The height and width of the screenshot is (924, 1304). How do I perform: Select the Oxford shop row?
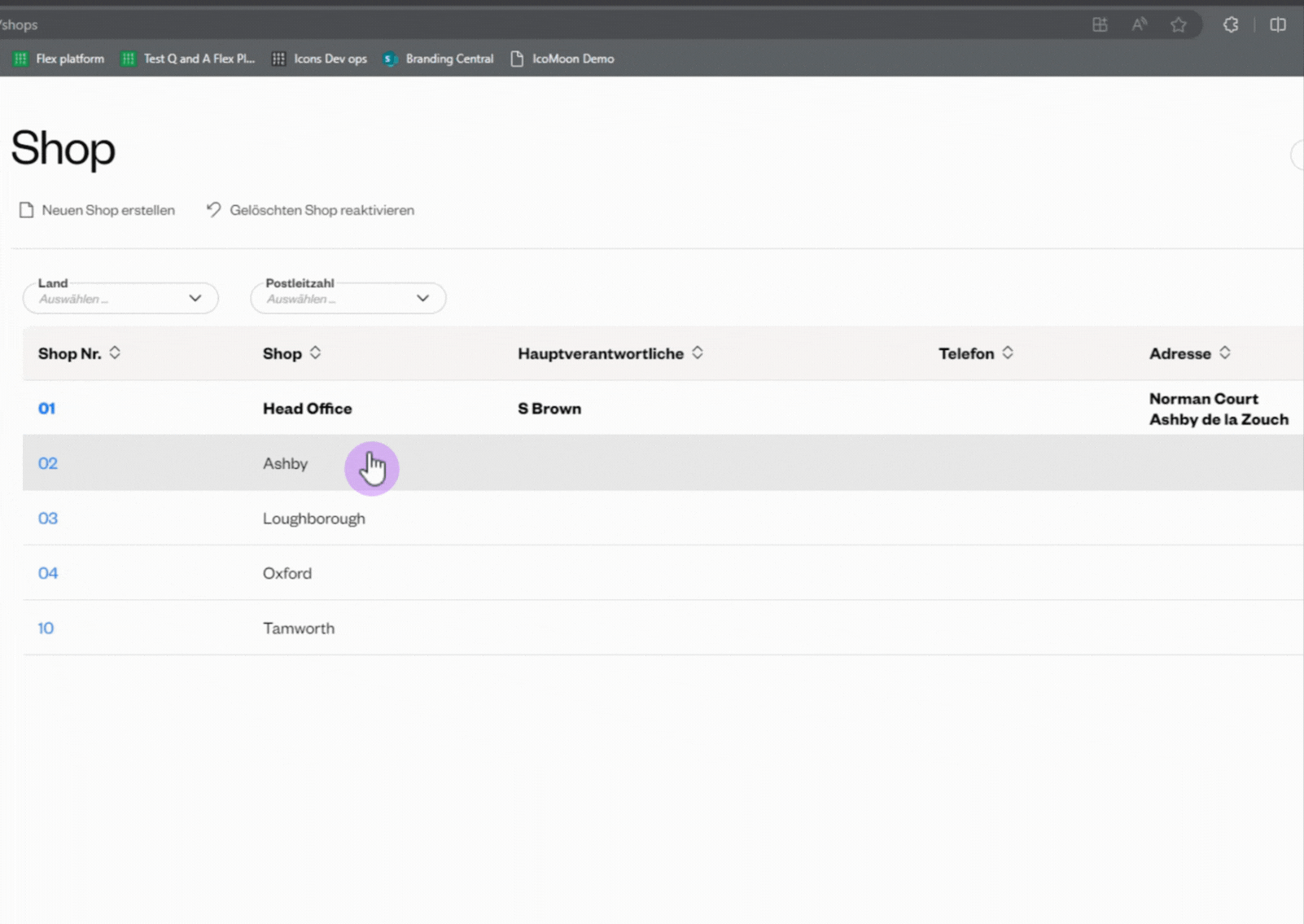287,573
